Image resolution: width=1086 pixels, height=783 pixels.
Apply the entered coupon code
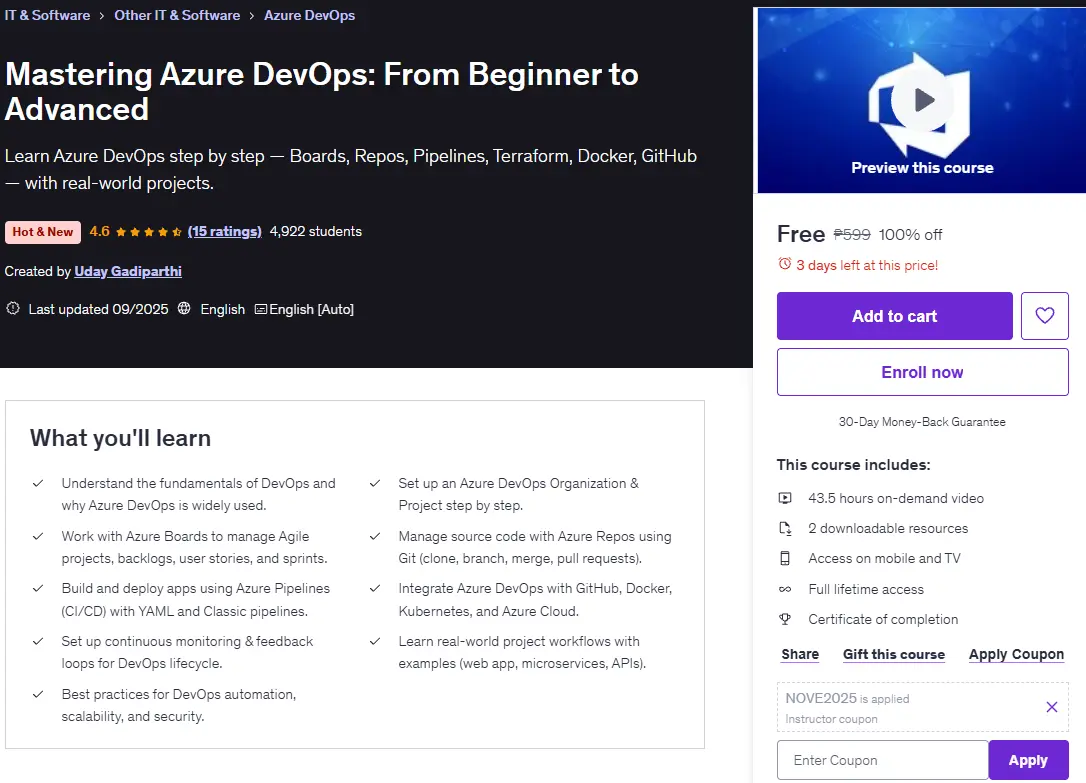pyautogui.click(x=1029, y=760)
